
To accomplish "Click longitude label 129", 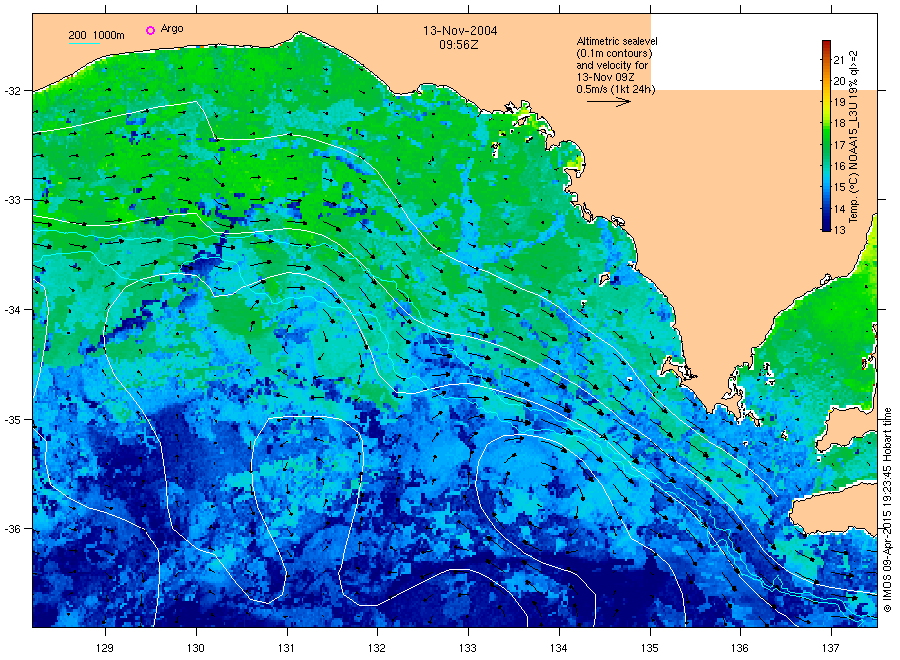I will coord(105,648).
